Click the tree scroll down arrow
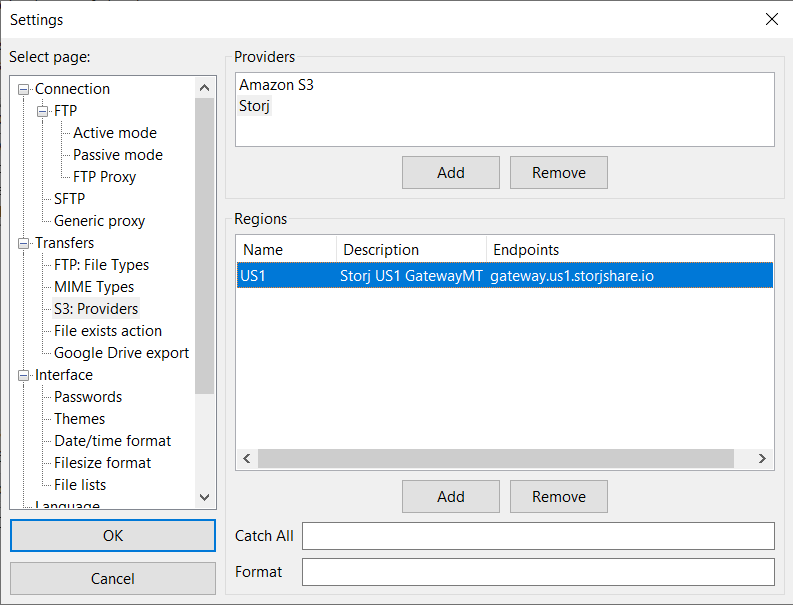This screenshot has width=793, height=605. [x=204, y=497]
